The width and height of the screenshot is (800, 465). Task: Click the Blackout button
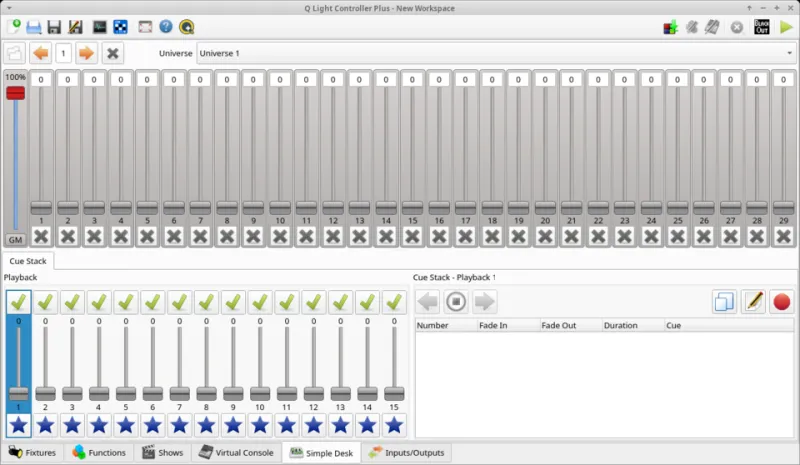[x=762, y=27]
